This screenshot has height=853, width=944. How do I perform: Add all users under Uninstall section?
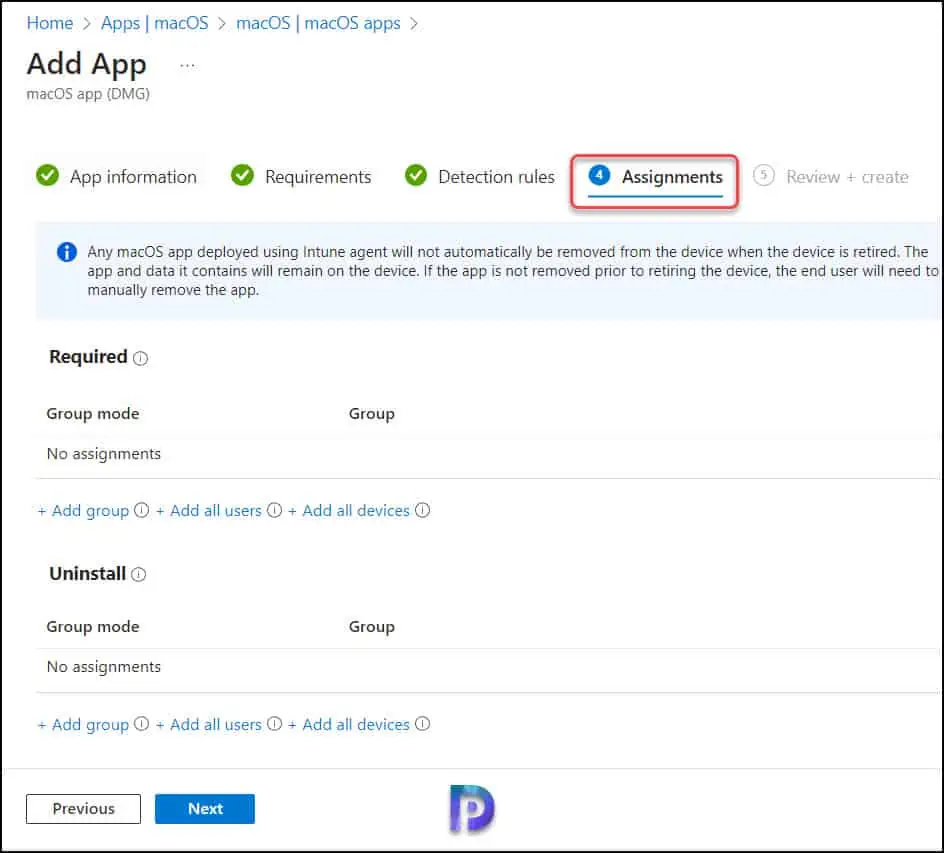[x=209, y=724]
